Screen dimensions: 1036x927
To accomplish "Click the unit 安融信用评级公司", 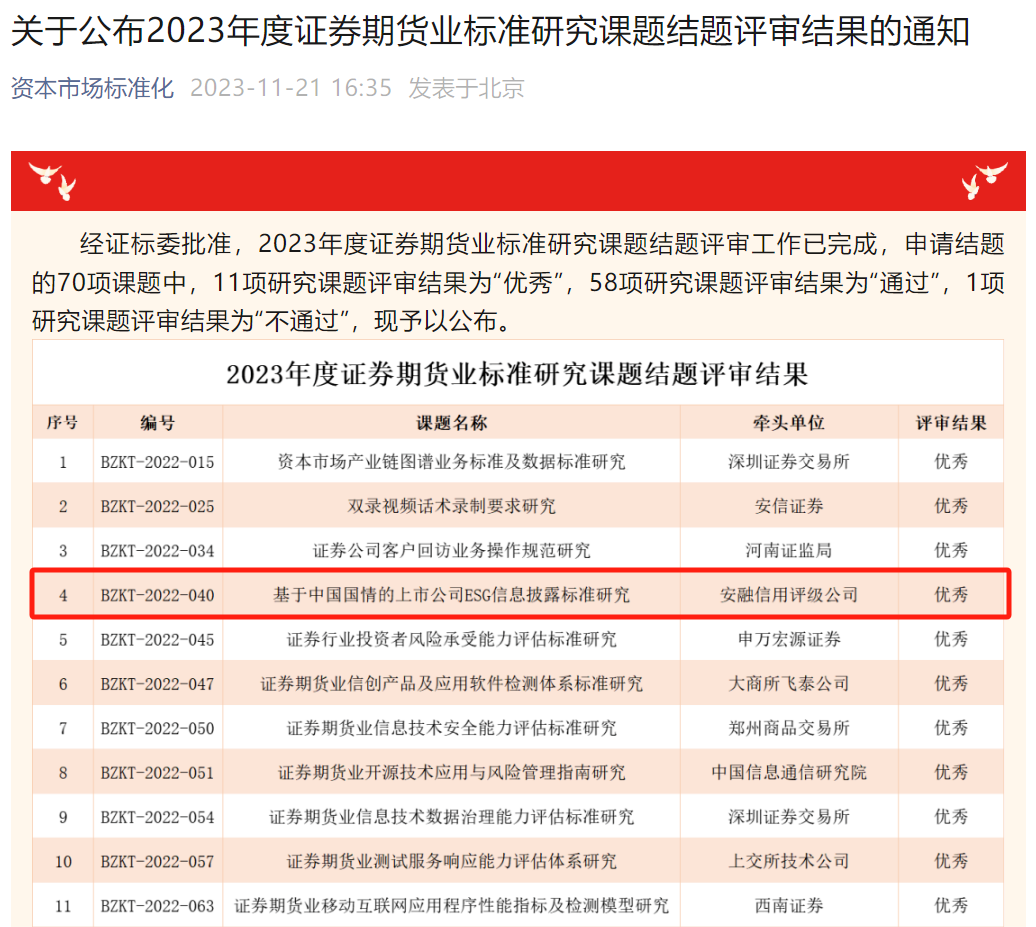I will tap(789, 595).
